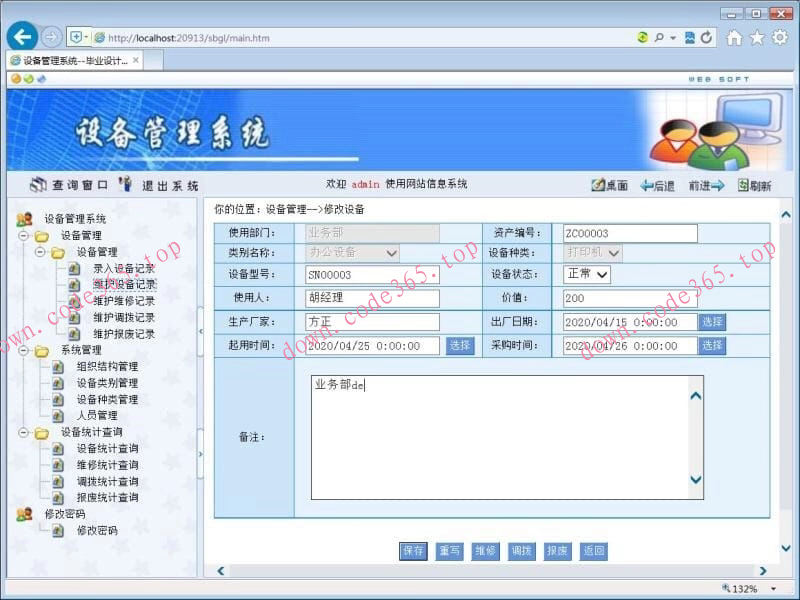Click the 保存 save button
The width and height of the screenshot is (800, 600).
pyautogui.click(x=414, y=550)
